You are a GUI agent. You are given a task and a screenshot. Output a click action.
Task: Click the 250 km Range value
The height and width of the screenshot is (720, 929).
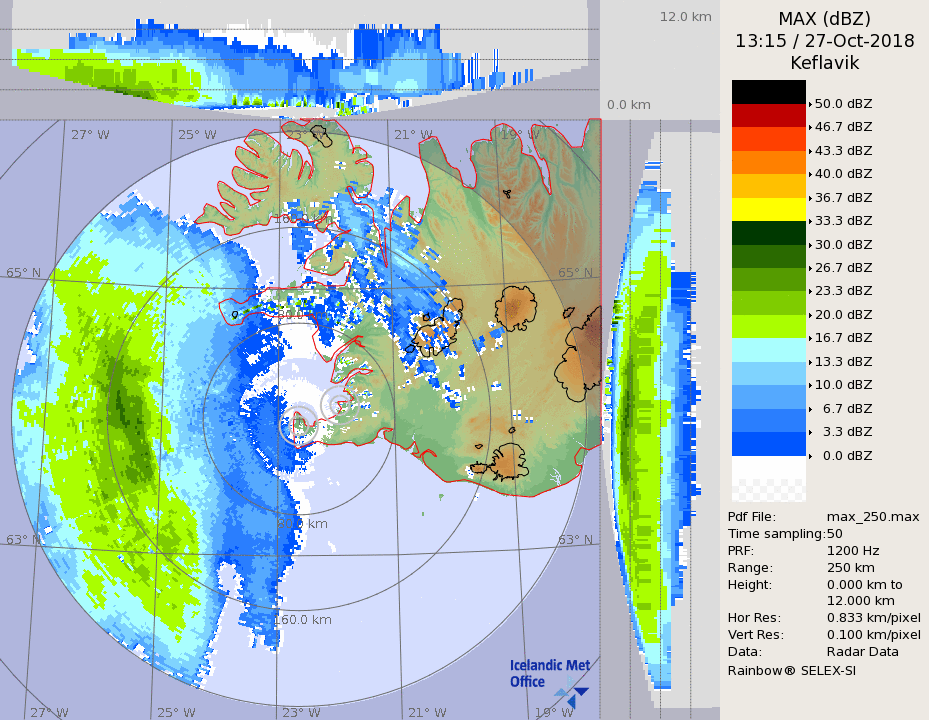(850, 567)
